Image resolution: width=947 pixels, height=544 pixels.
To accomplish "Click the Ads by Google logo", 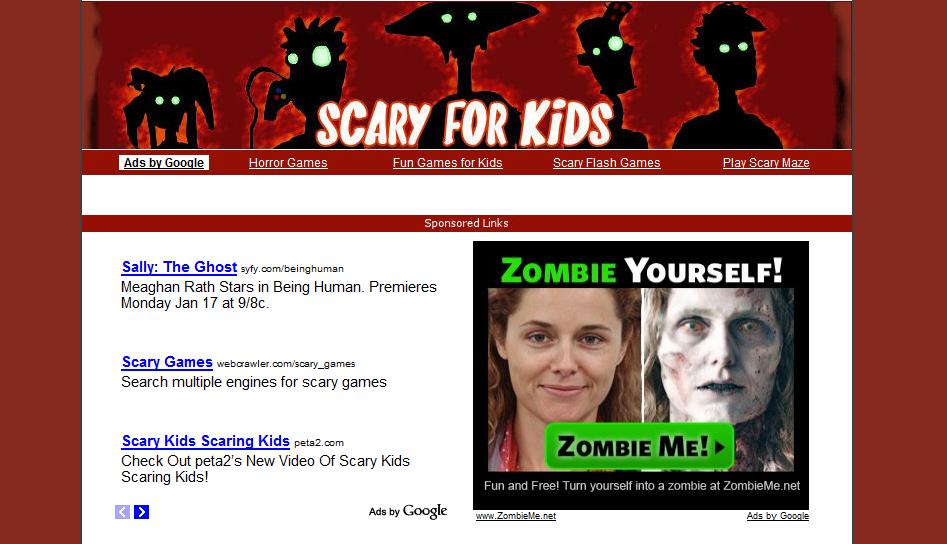I will pyautogui.click(x=408, y=511).
